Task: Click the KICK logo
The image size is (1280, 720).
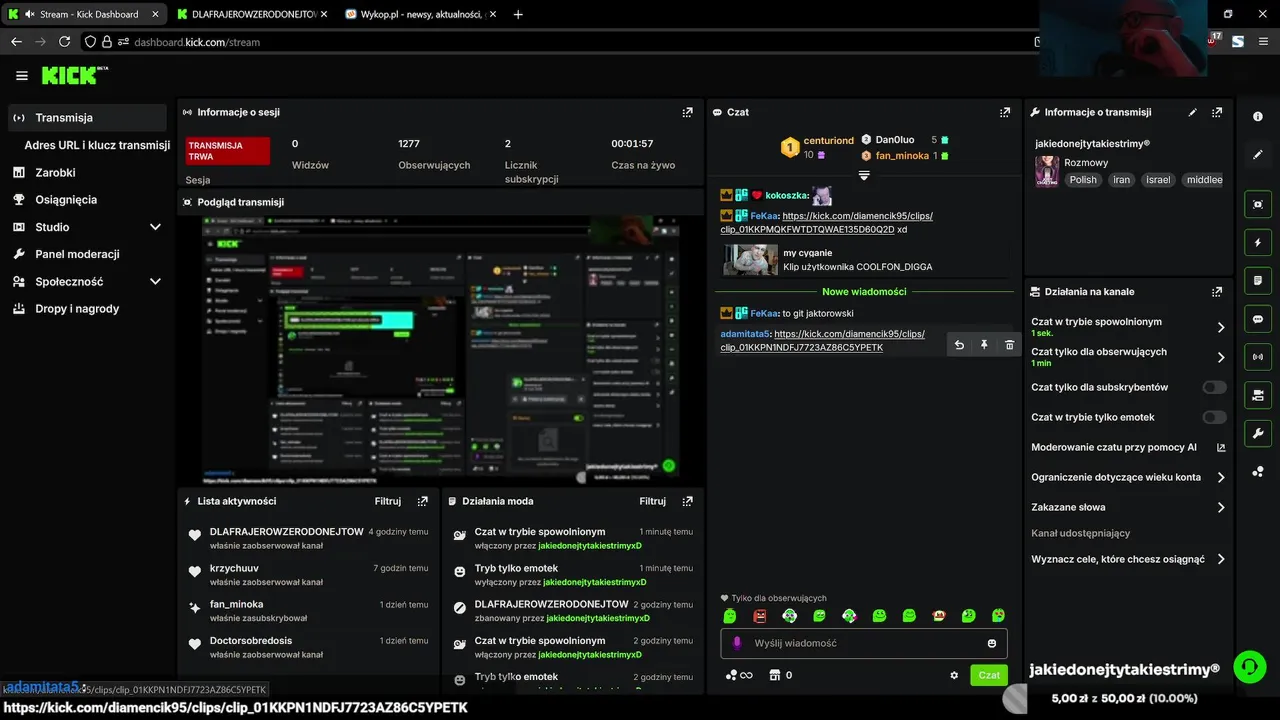Action: [72, 75]
